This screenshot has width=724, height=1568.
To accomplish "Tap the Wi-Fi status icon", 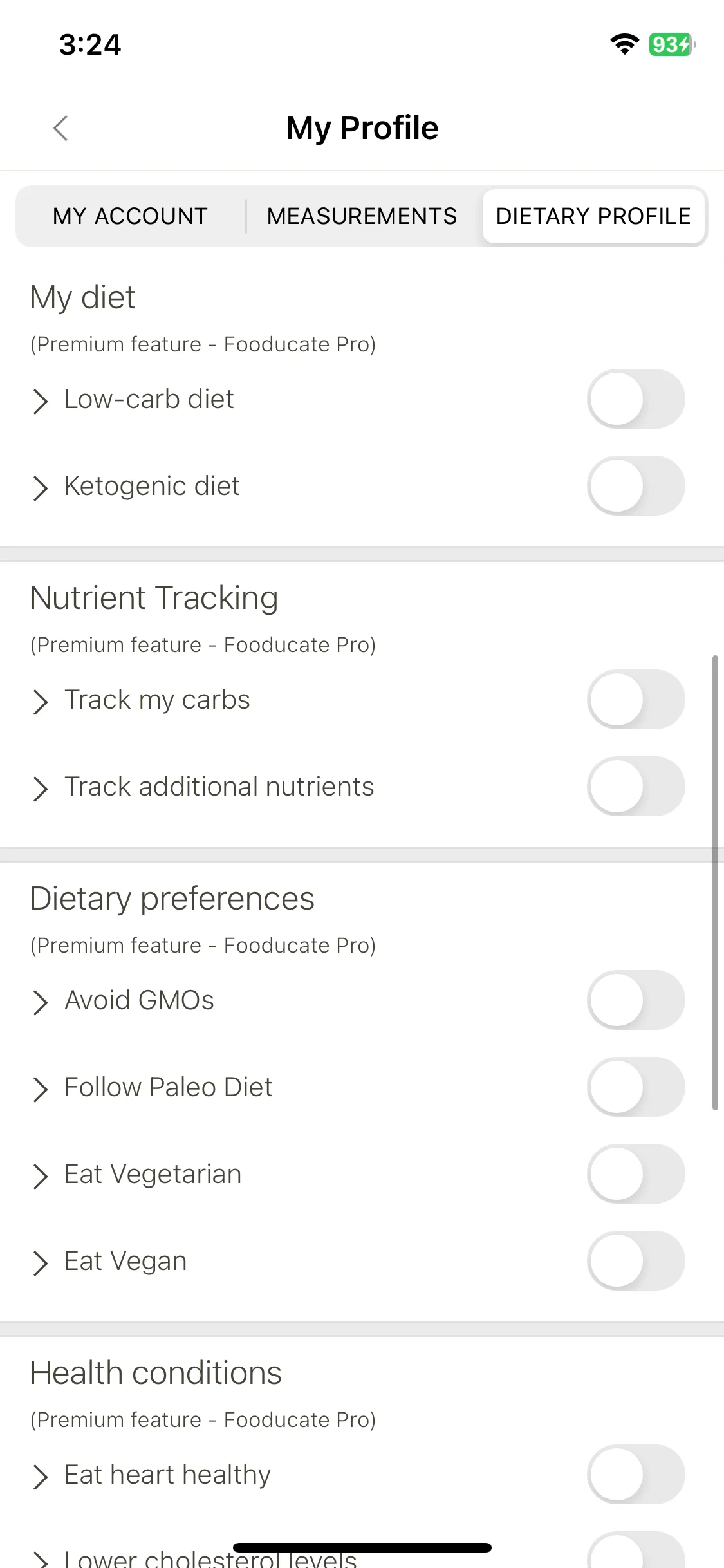I will [624, 44].
